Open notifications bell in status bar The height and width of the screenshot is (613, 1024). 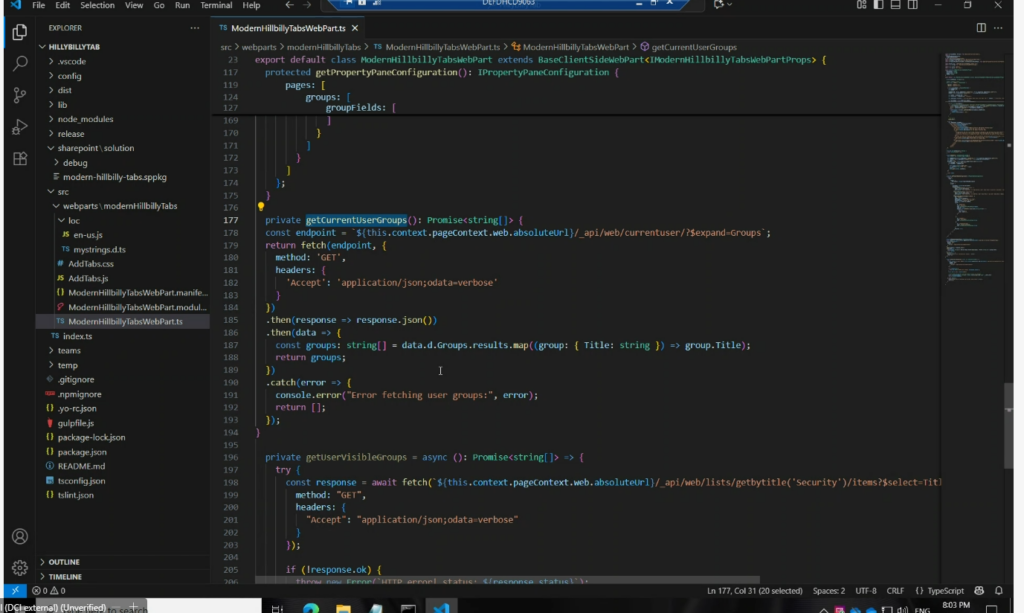click(x=999, y=590)
